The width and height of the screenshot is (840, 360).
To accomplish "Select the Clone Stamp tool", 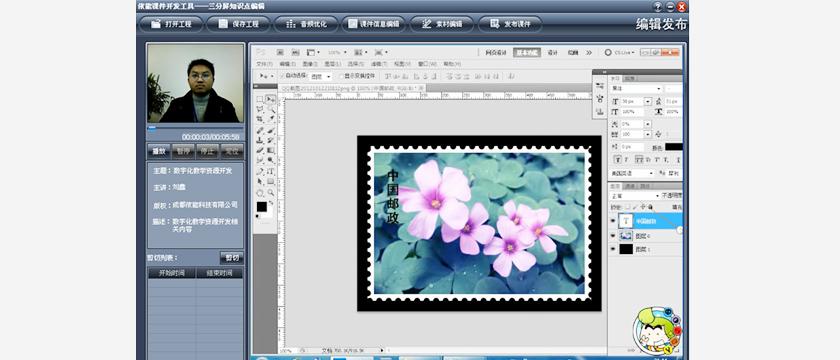I will (260, 140).
